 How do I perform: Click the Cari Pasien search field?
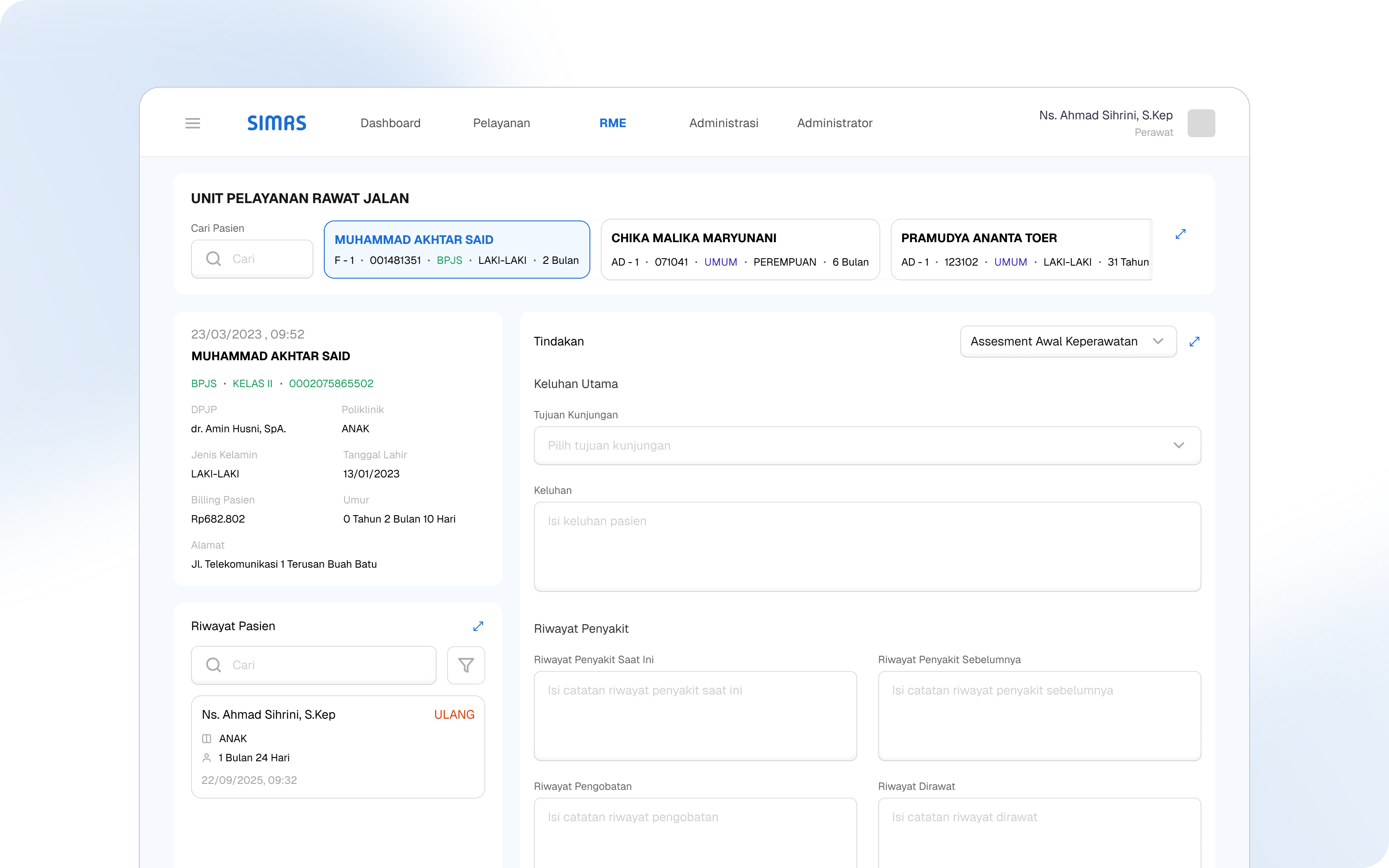[252, 259]
